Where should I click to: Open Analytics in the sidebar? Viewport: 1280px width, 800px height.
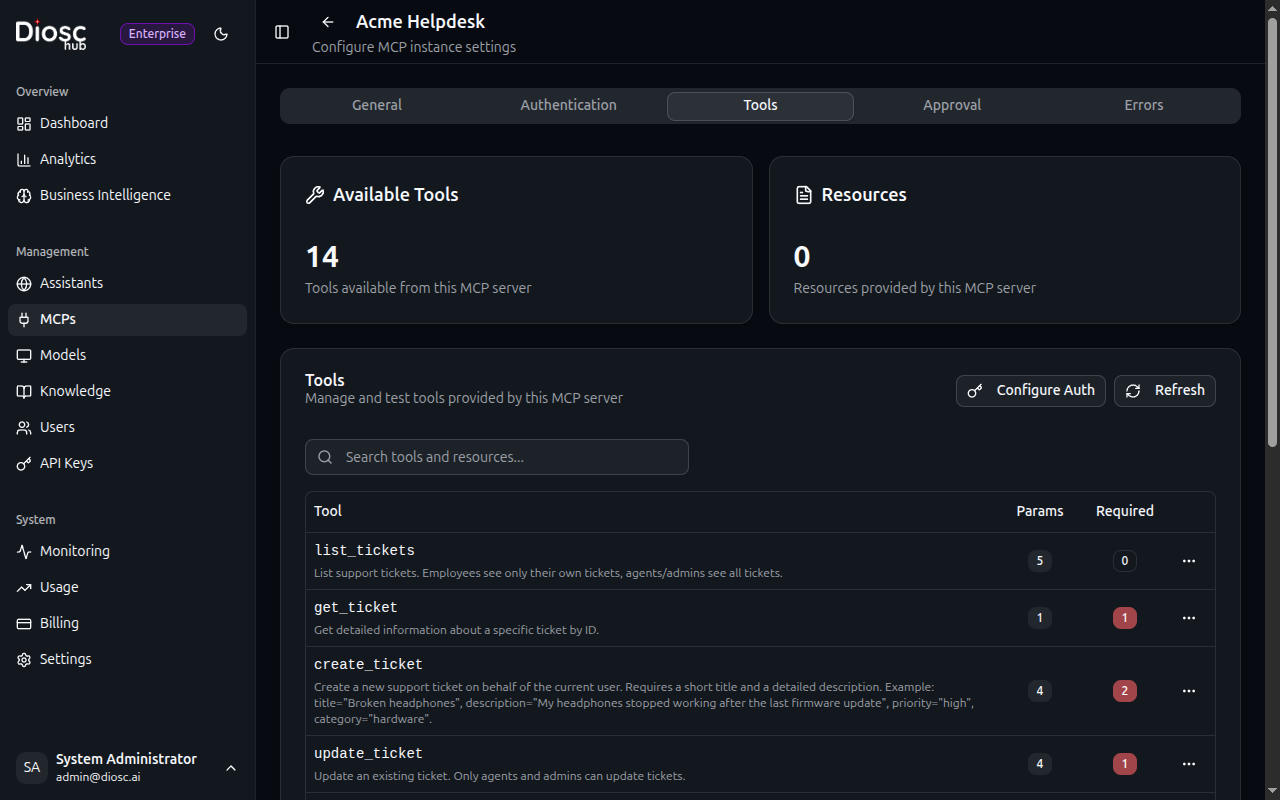pyautogui.click(x=68, y=159)
